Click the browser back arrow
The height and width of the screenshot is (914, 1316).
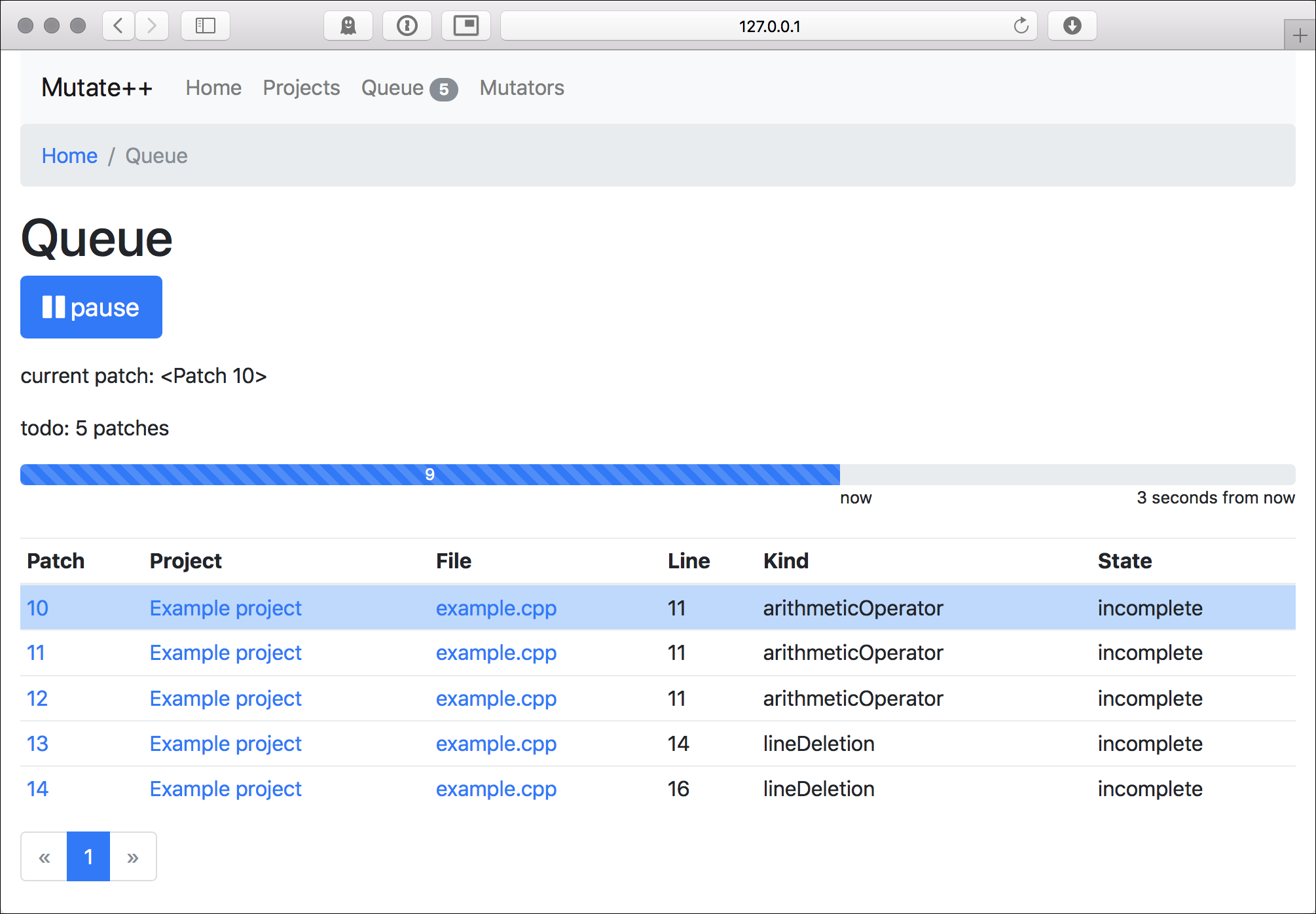119,26
